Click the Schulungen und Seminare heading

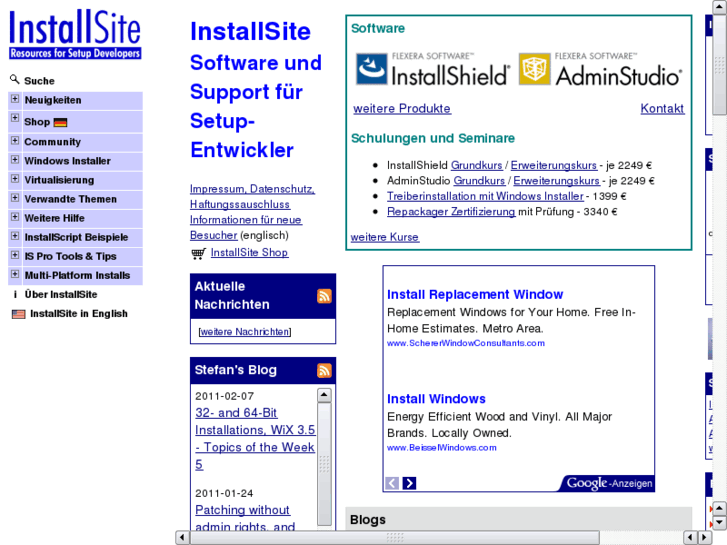pos(433,138)
